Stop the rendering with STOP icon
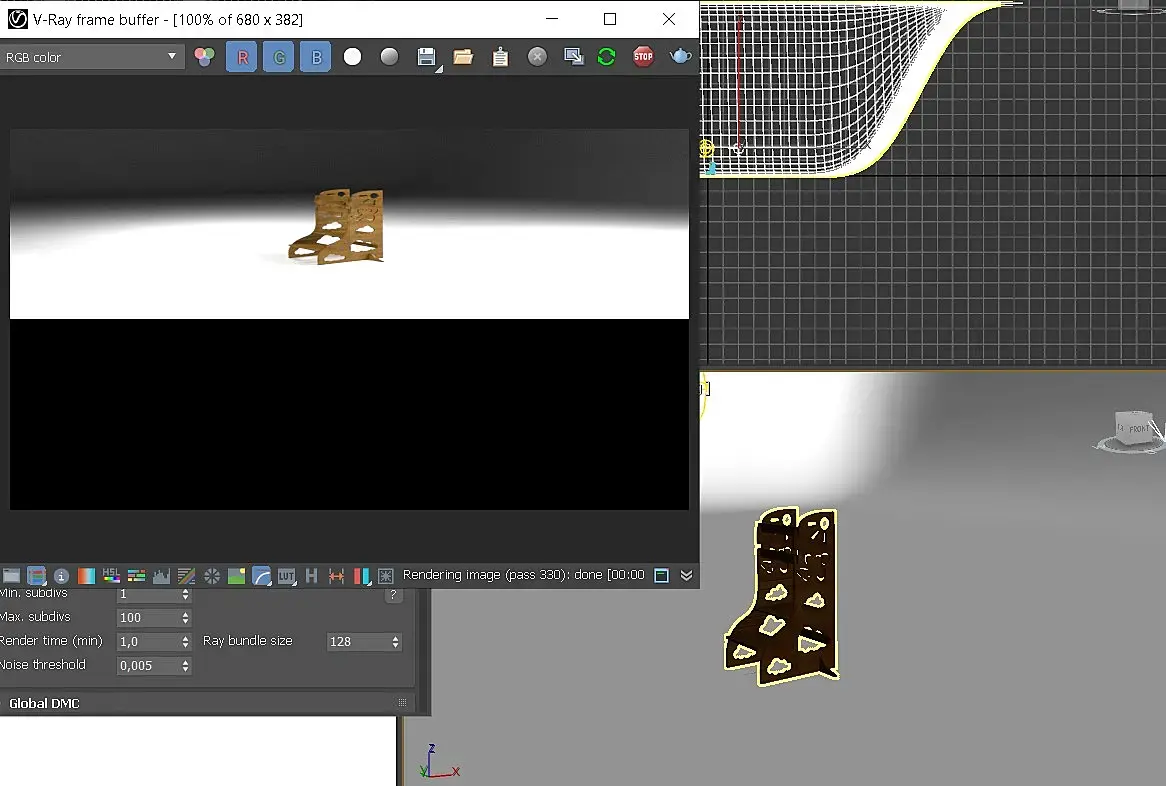The width and height of the screenshot is (1166, 786). click(x=643, y=57)
